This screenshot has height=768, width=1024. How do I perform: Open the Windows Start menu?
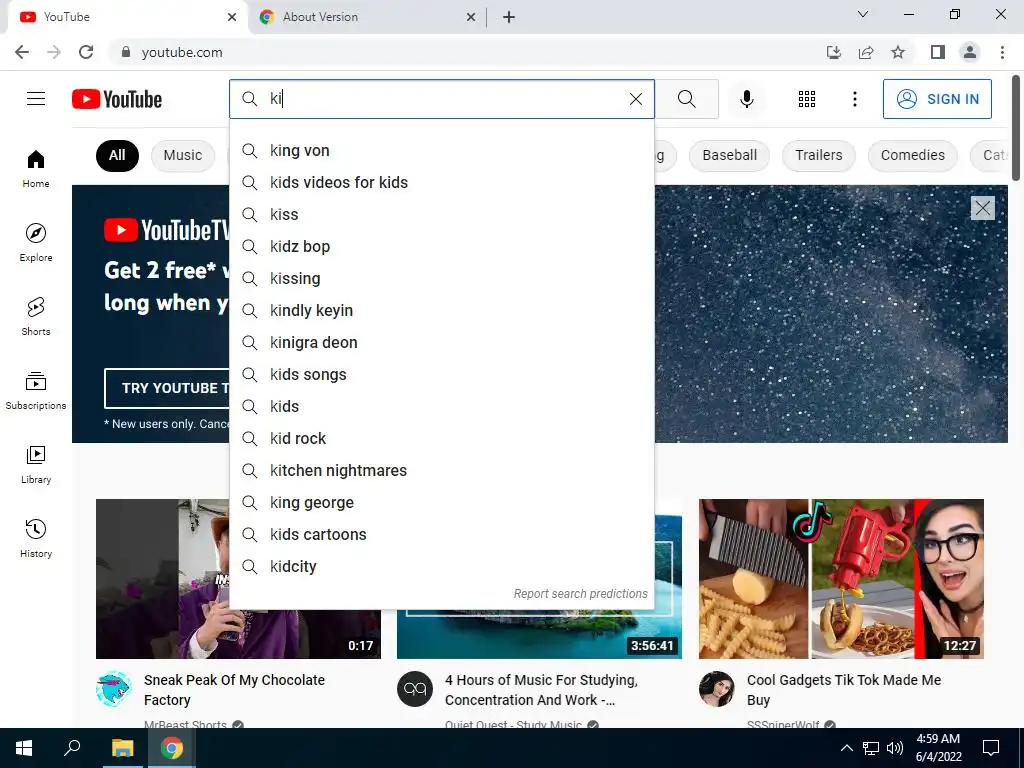point(24,748)
